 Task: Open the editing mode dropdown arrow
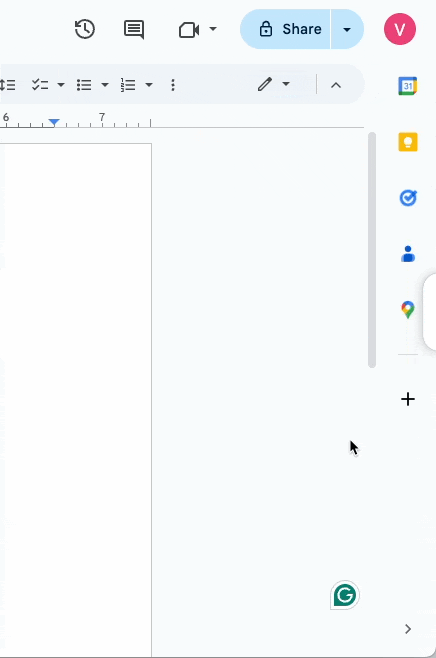point(286,84)
